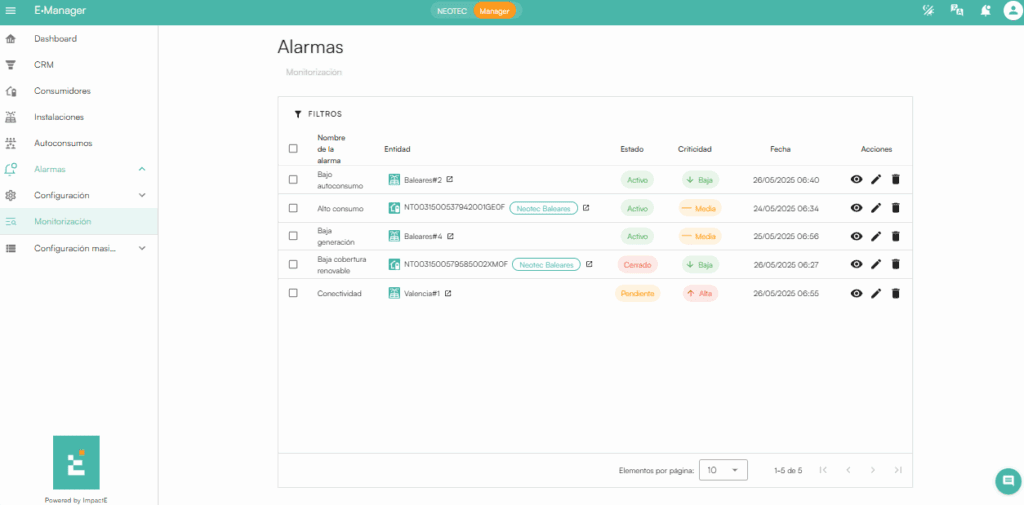Delete the Baja generación alarm
The height and width of the screenshot is (505, 1024).
point(896,236)
